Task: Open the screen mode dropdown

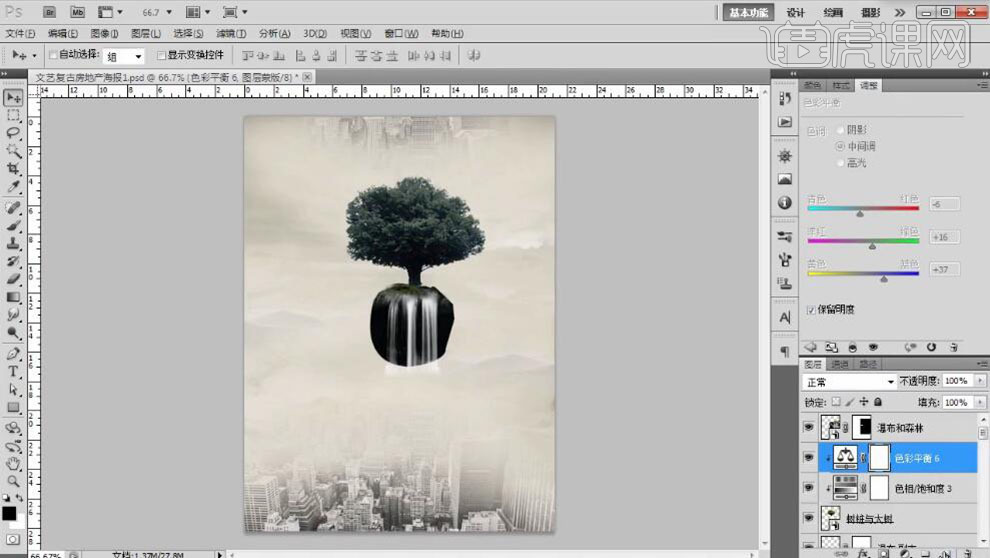Action: pos(235,12)
